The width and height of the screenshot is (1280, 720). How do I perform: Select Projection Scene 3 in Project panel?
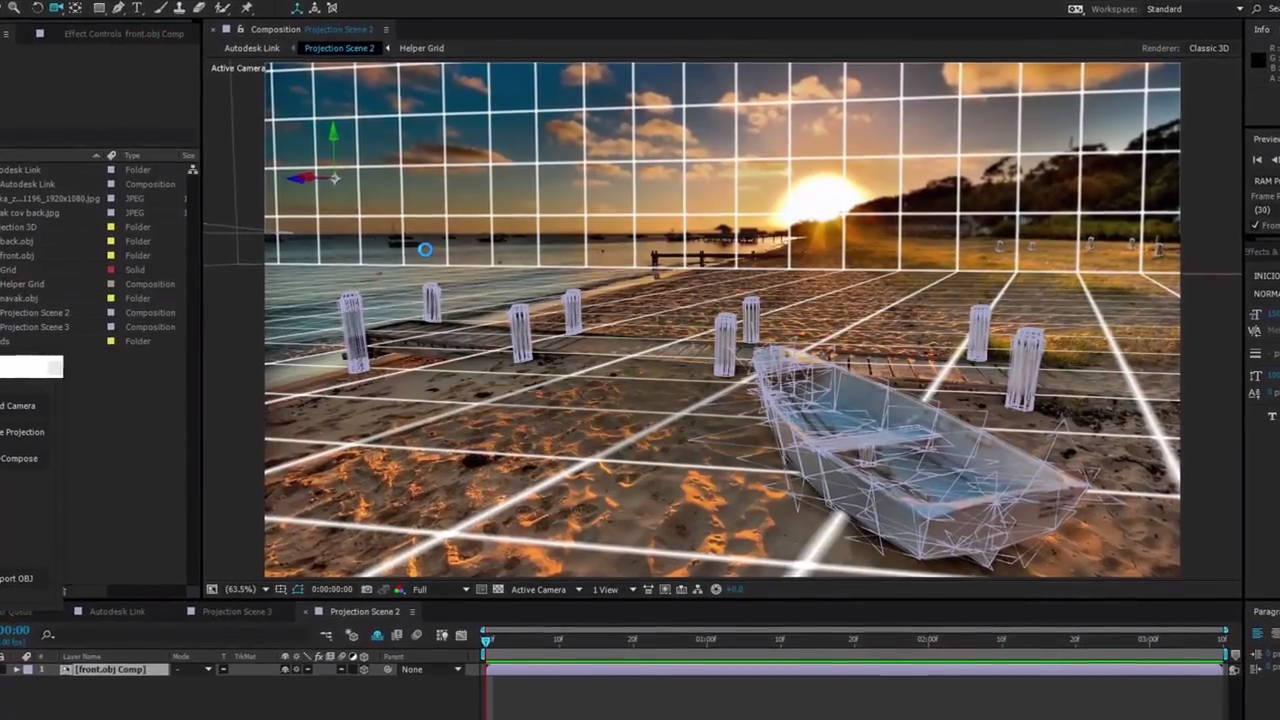tap(34, 327)
